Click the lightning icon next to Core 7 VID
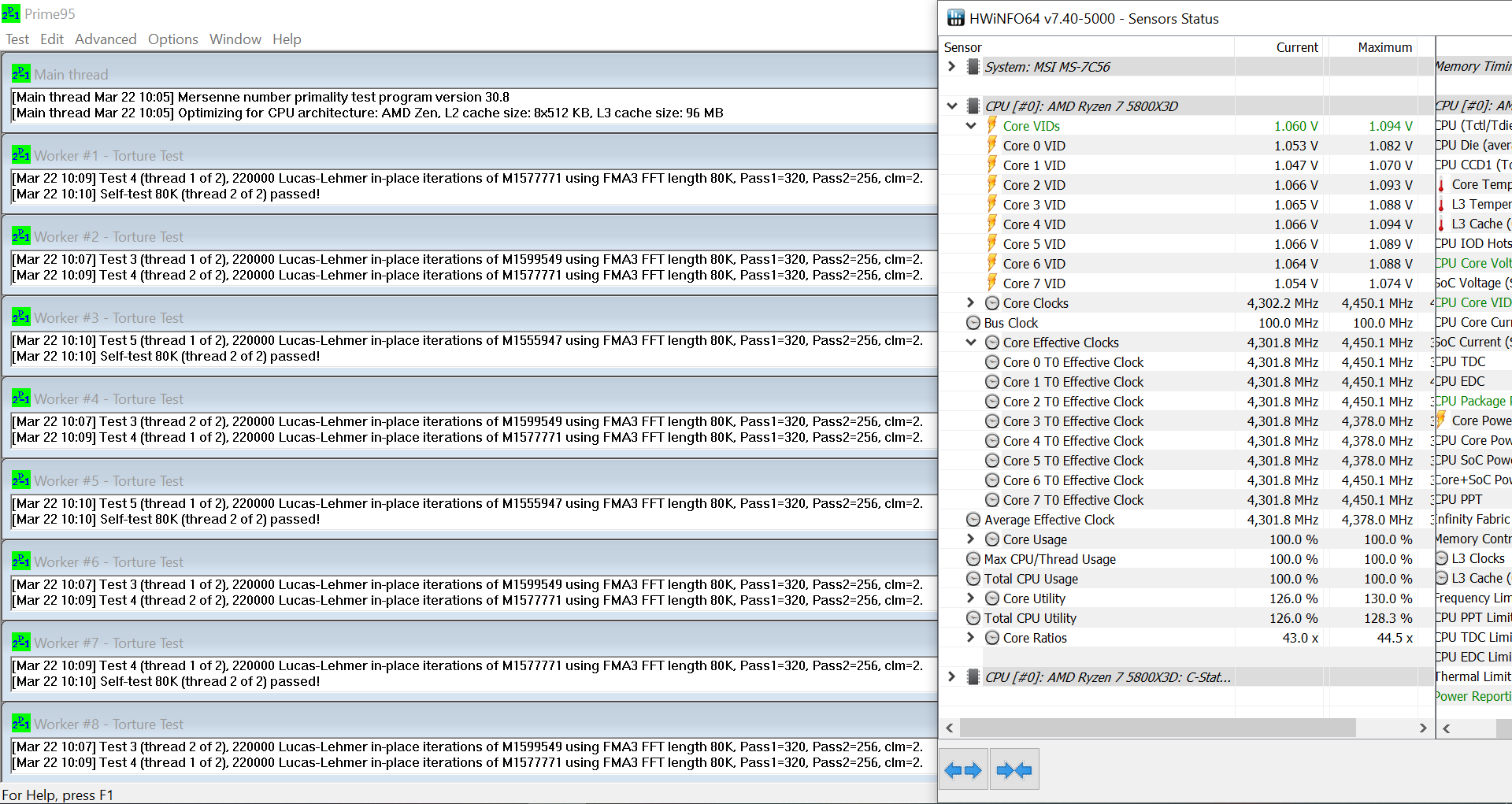This screenshot has height=804, width=1512. pos(992,283)
